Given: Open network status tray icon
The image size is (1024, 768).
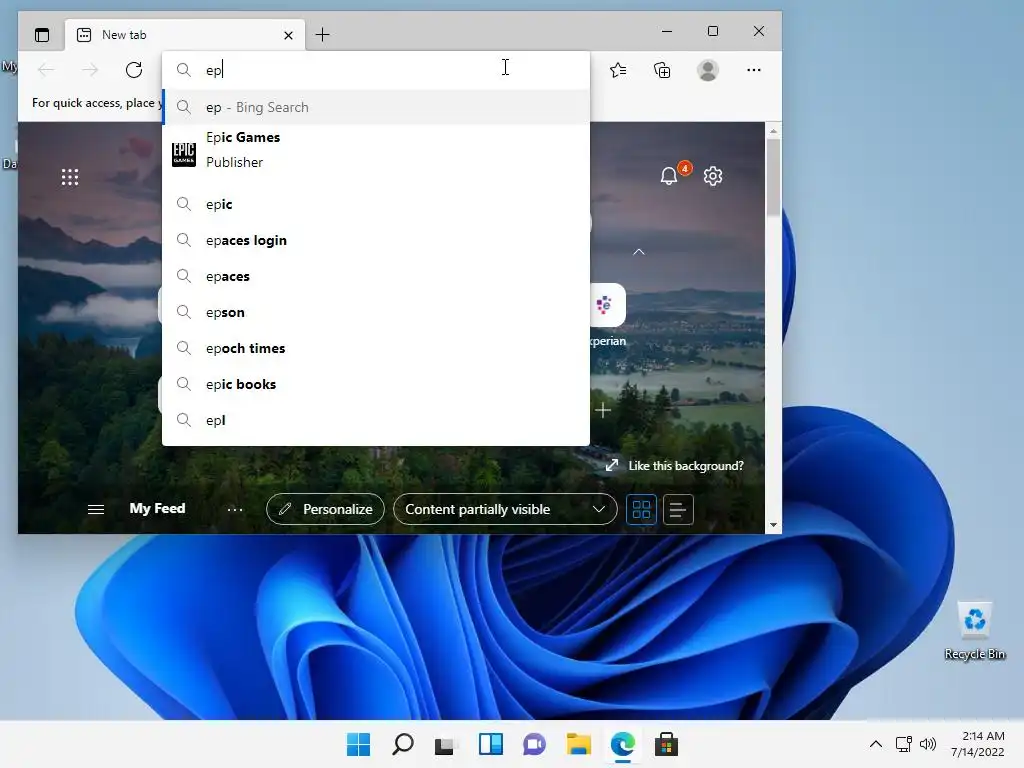Looking at the screenshot, I should pos(904,744).
